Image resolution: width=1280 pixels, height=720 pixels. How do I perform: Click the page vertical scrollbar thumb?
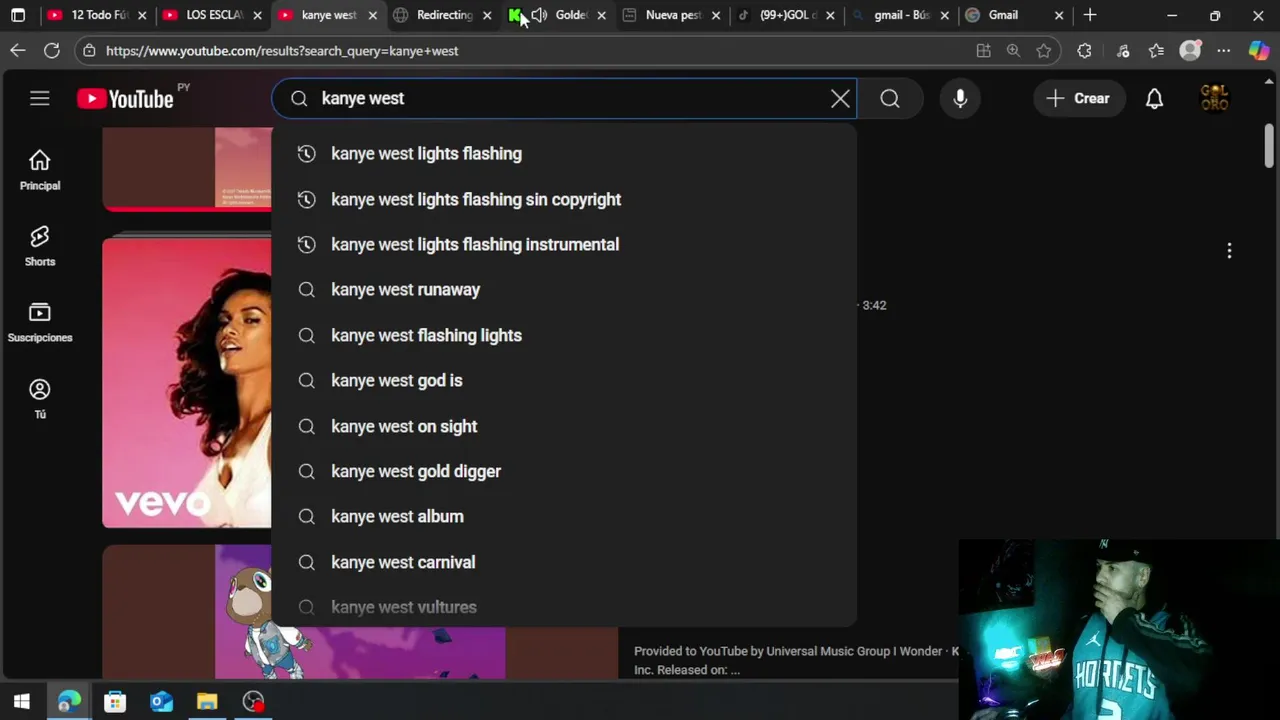[x=1268, y=147]
